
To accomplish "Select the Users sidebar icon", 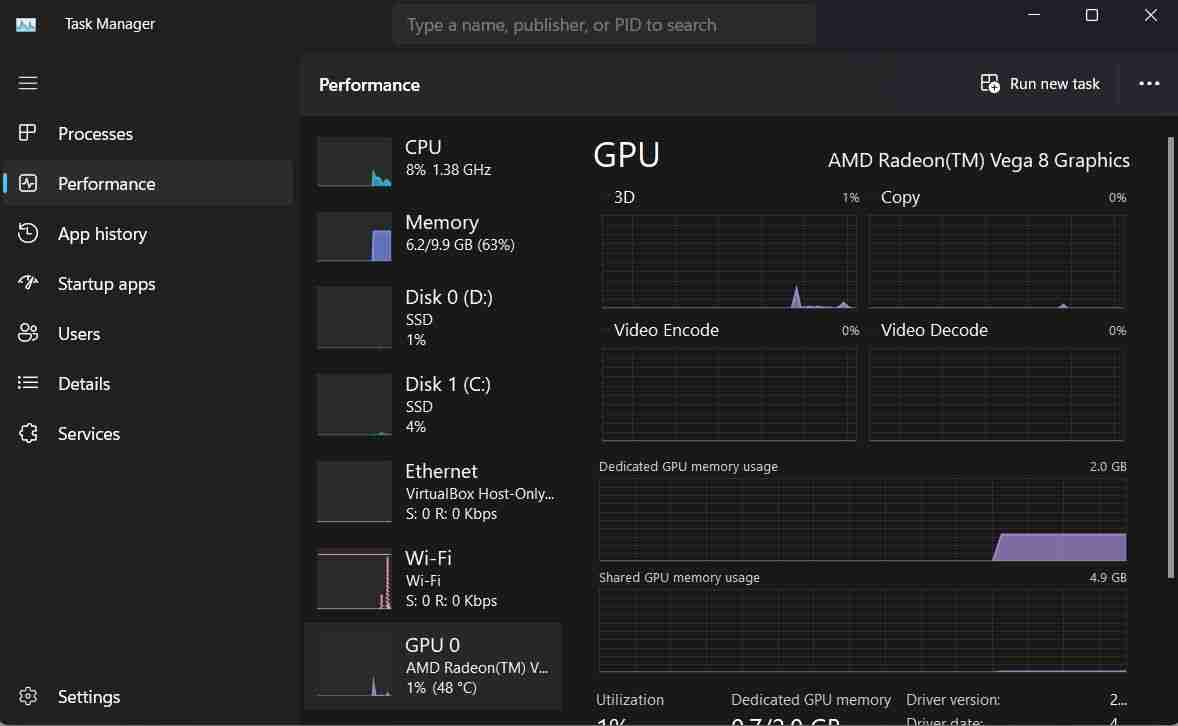I will pos(28,333).
